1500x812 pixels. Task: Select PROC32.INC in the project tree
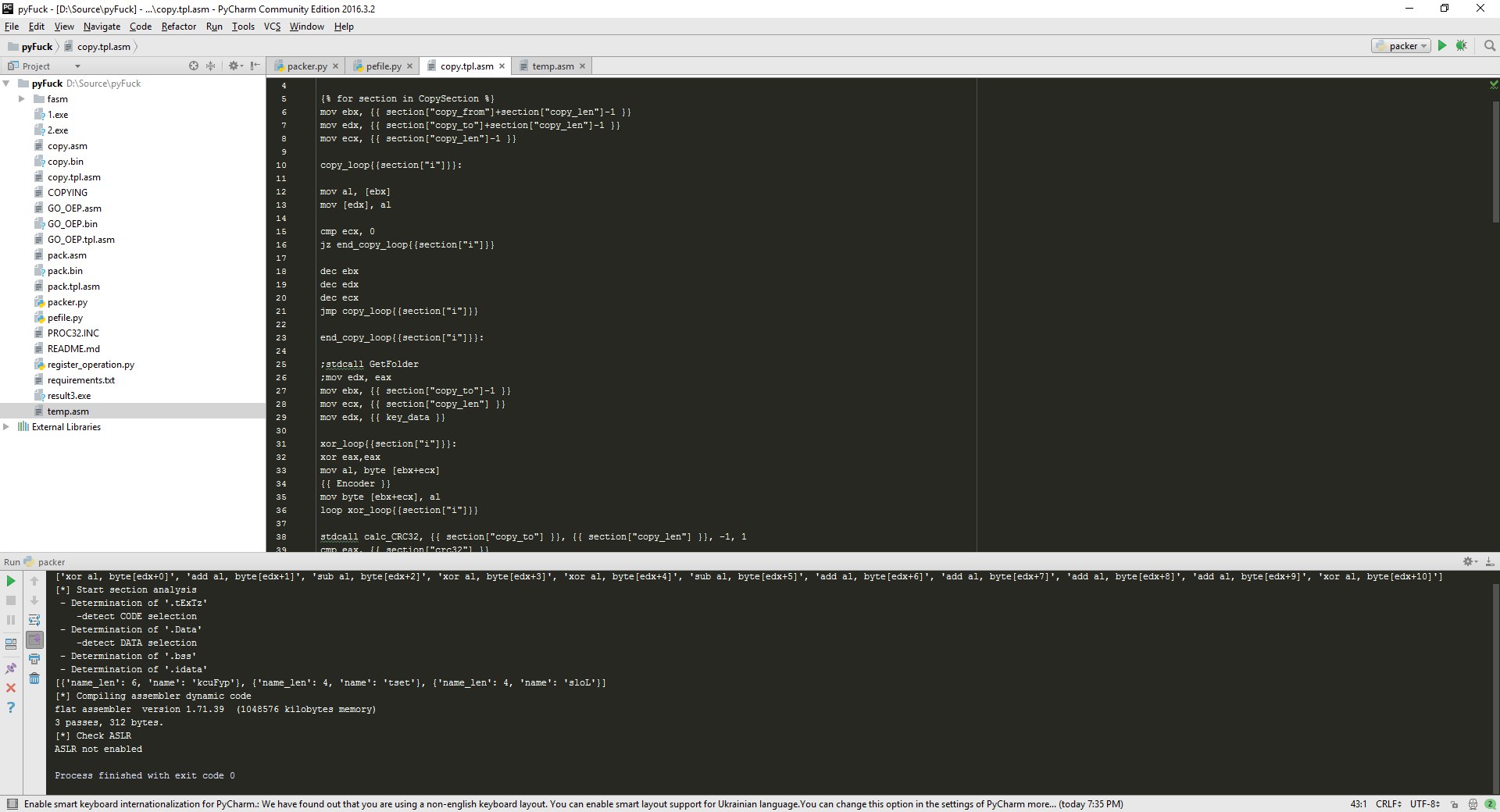[73, 333]
